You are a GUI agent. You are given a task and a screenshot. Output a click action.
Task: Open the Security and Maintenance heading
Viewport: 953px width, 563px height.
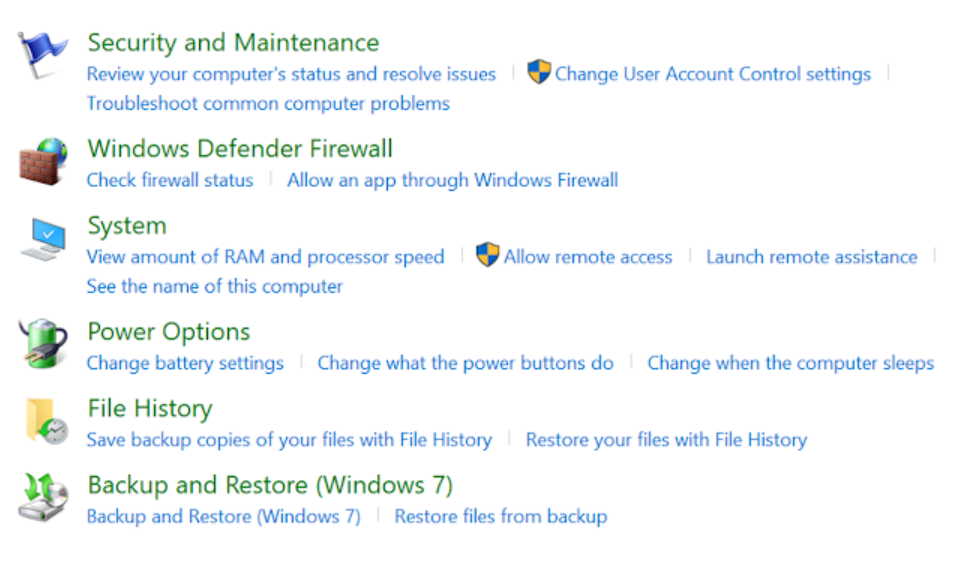coord(233,43)
